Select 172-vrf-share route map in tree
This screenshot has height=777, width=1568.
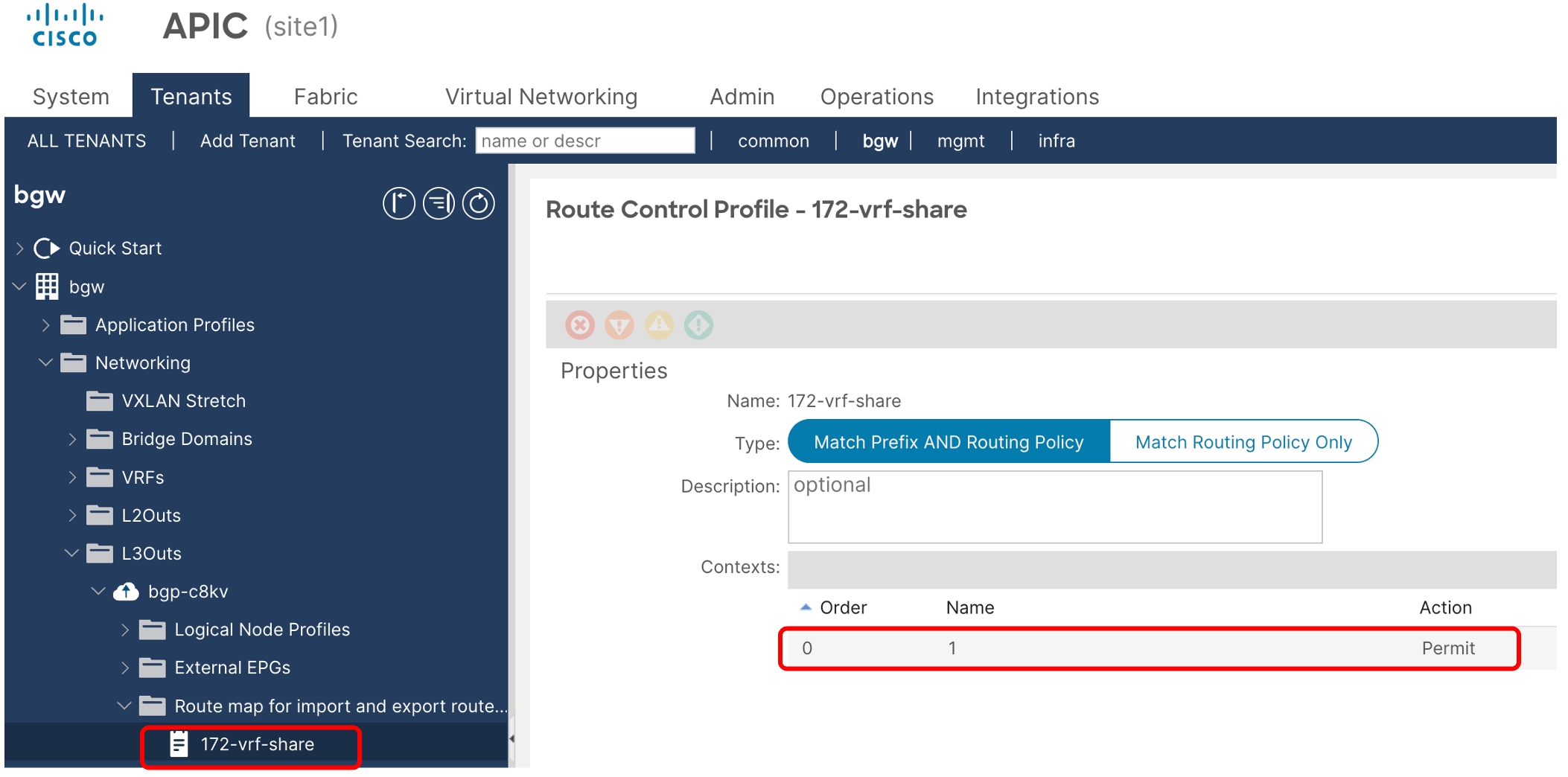[x=257, y=744]
